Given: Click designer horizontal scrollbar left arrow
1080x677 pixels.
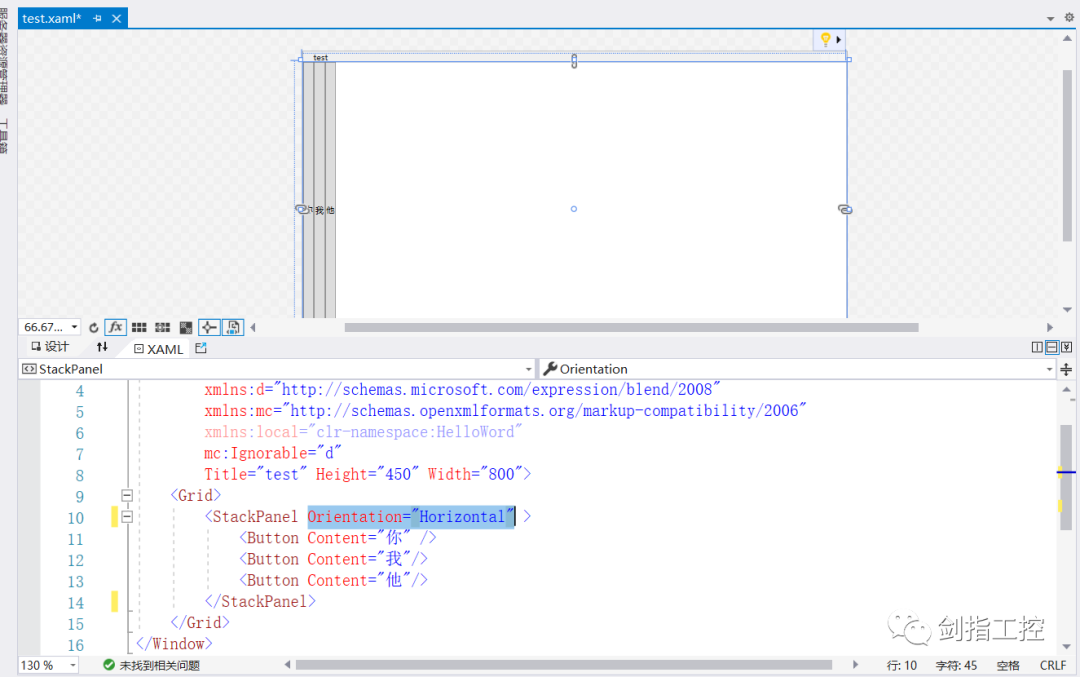Looking at the screenshot, I should click(253, 328).
